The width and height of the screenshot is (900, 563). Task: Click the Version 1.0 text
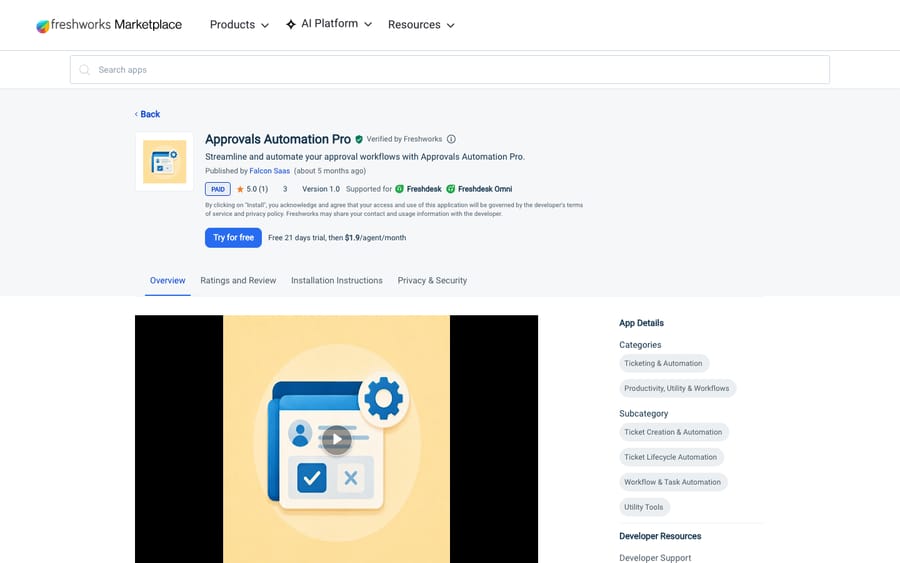(321, 189)
